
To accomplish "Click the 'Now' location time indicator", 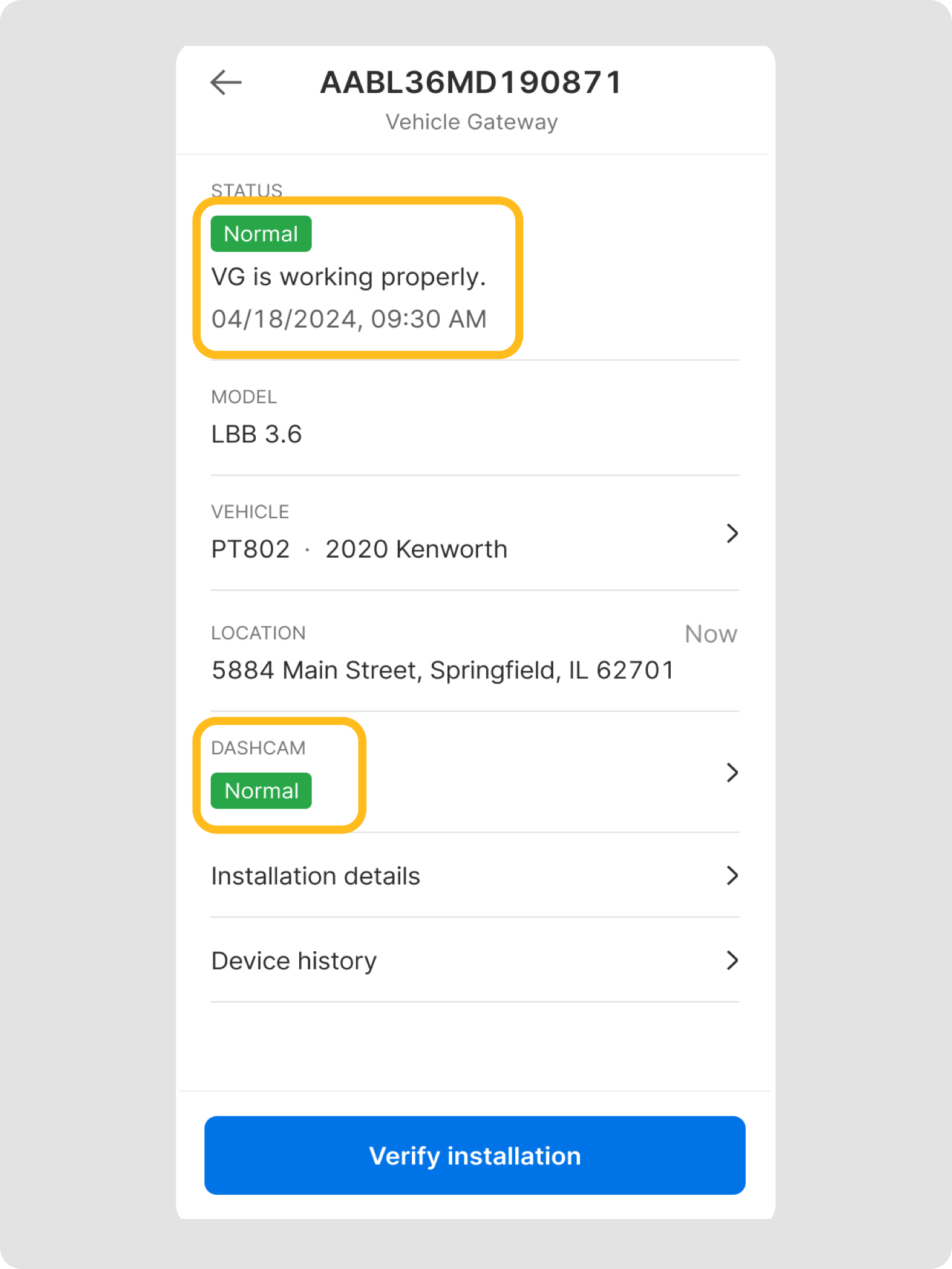I will pos(710,634).
